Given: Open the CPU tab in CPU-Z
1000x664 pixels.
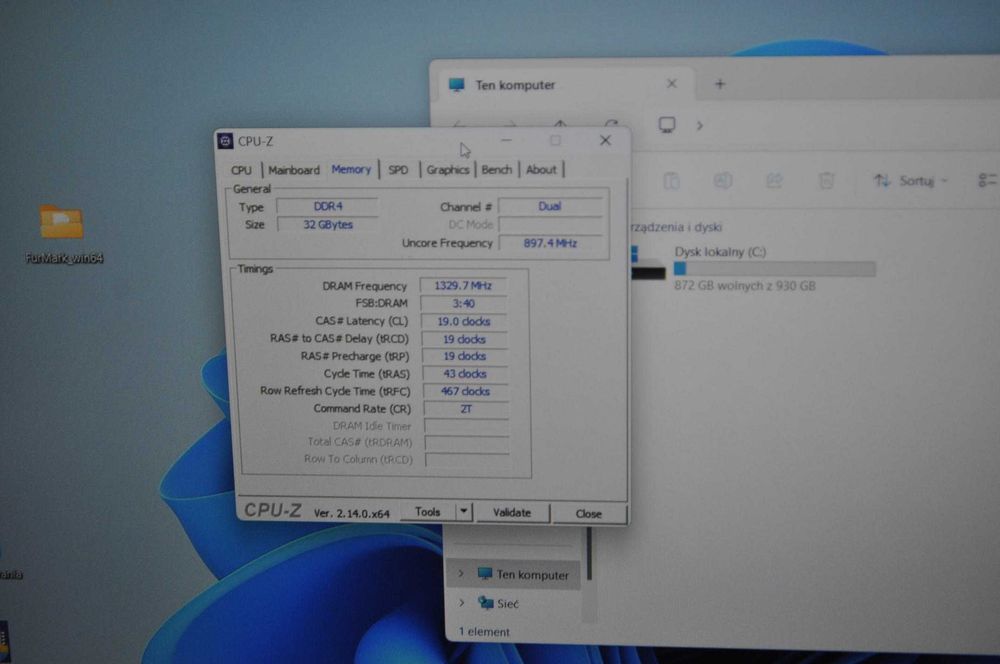Looking at the screenshot, I should coord(241,170).
